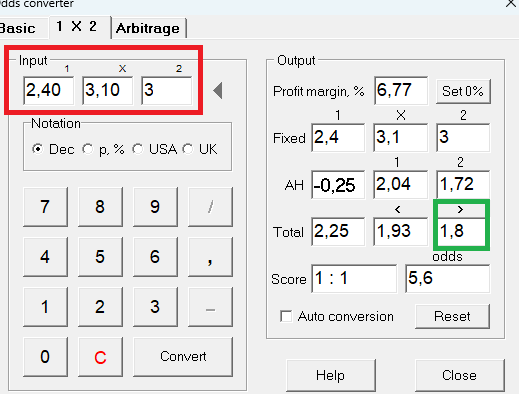Click keypad digit 6
Screen dimensions: 519x394
(x=155, y=257)
